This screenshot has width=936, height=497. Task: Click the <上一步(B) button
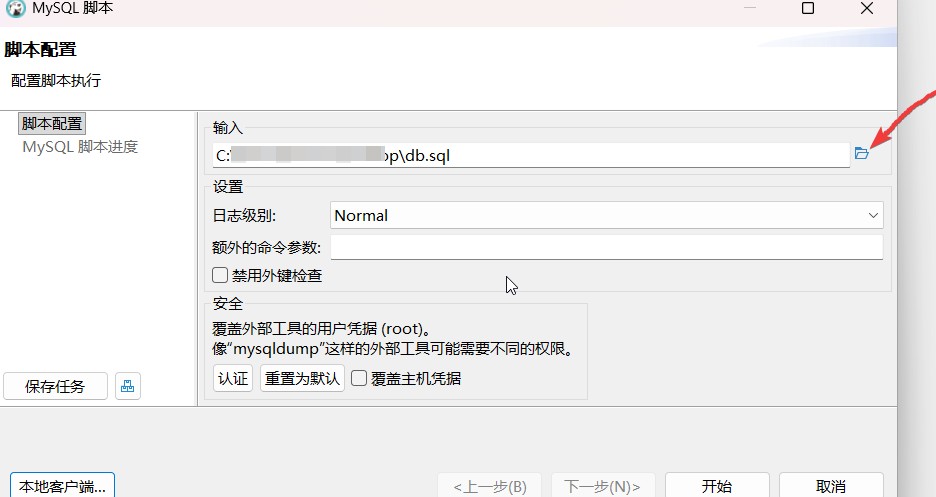tap(489, 486)
